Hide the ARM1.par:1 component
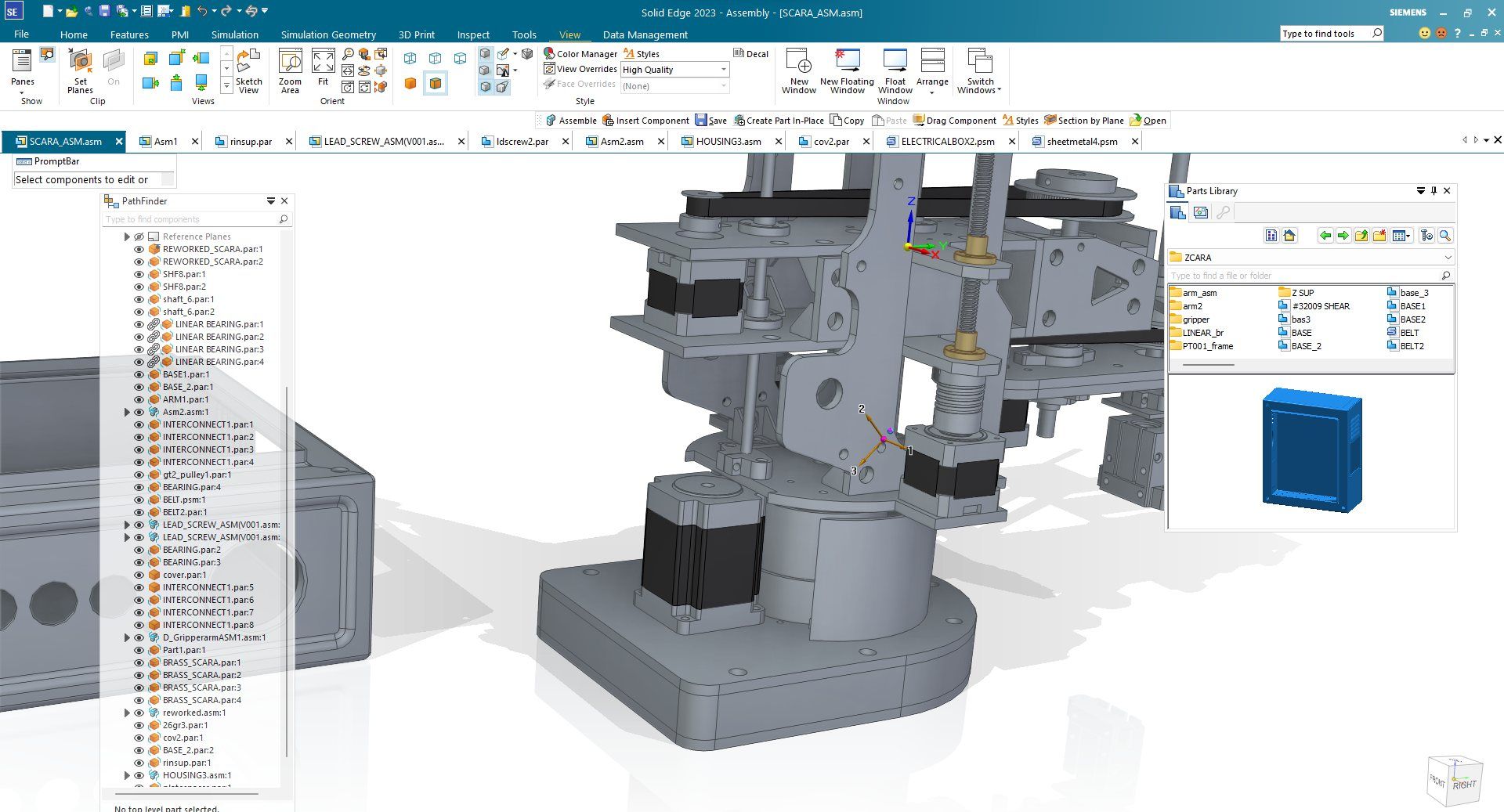Screen dimensions: 1504x812 coord(139,399)
